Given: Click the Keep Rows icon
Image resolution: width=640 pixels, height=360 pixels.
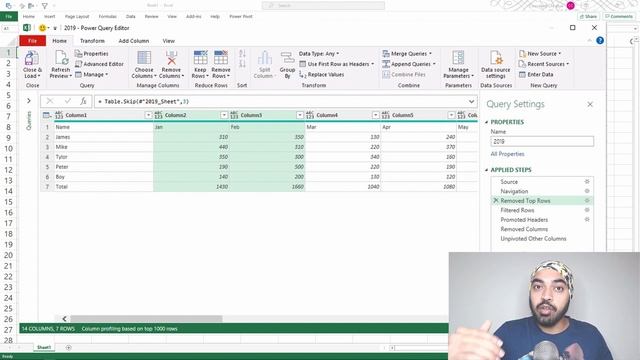Looking at the screenshot, I should coord(200,58).
